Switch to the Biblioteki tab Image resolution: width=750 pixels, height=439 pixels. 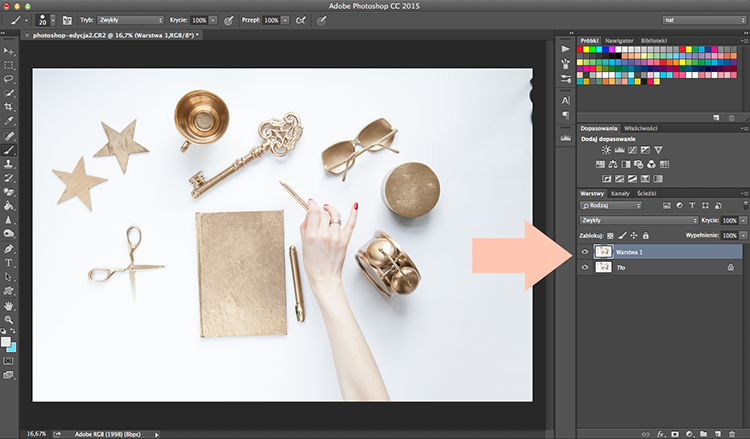[x=654, y=41]
